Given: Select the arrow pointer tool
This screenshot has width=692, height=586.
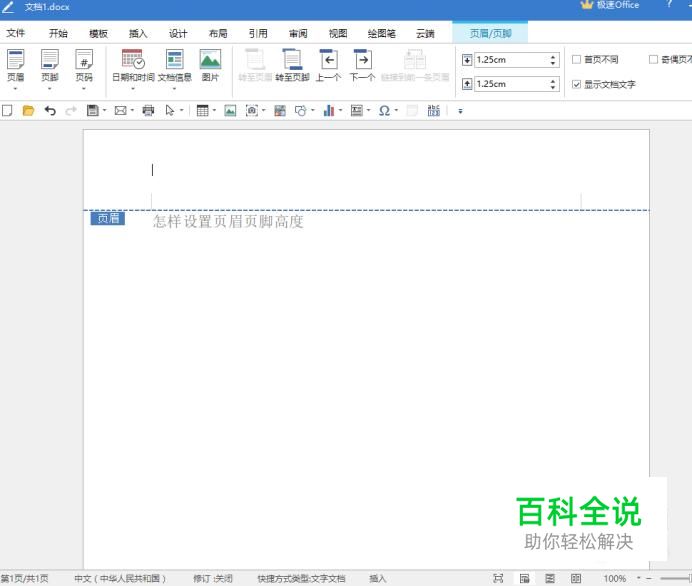Looking at the screenshot, I should (x=170, y=110).
